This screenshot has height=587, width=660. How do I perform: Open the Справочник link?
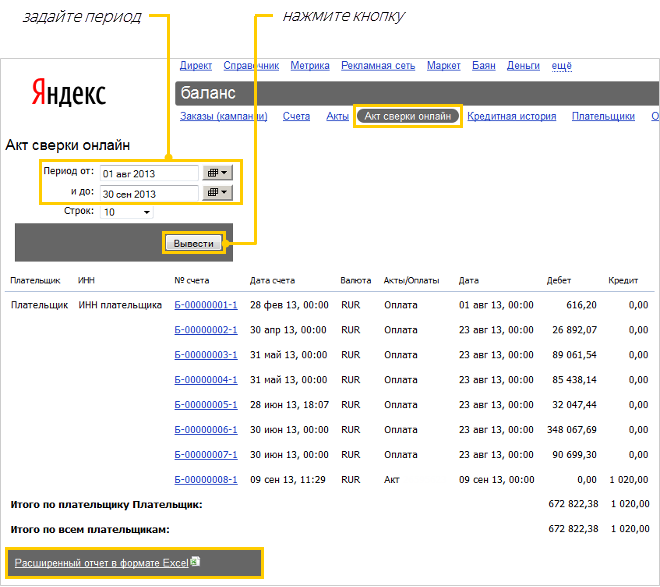tap(251, 66)
